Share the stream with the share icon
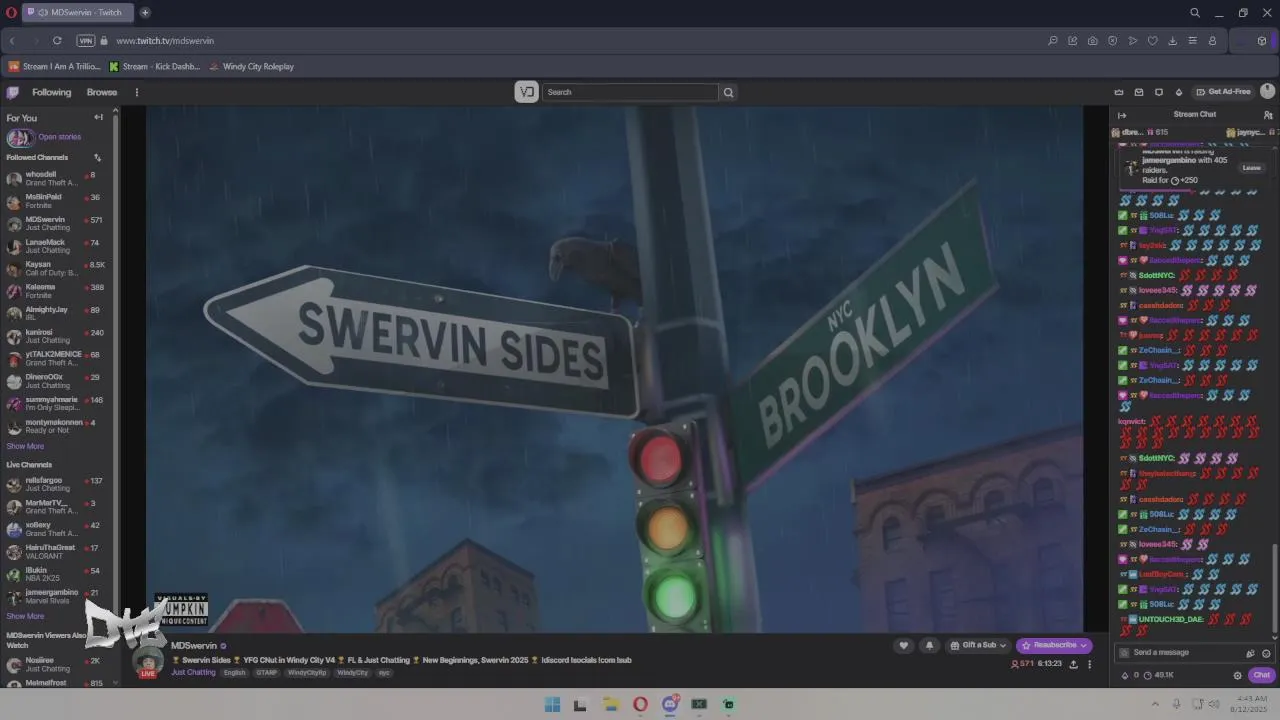The height and width of the screenshot is (720, 1280). click(1073, 663)
